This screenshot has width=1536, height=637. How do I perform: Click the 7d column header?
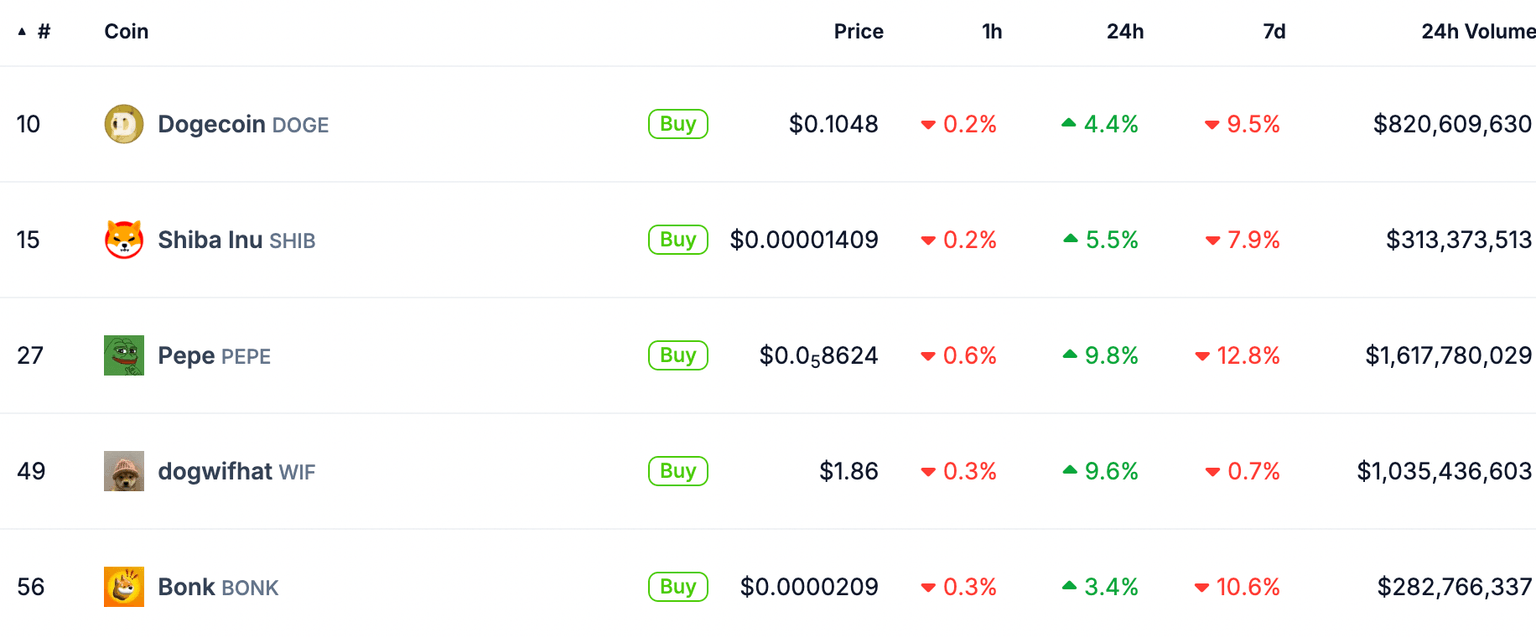[1273, 31]
